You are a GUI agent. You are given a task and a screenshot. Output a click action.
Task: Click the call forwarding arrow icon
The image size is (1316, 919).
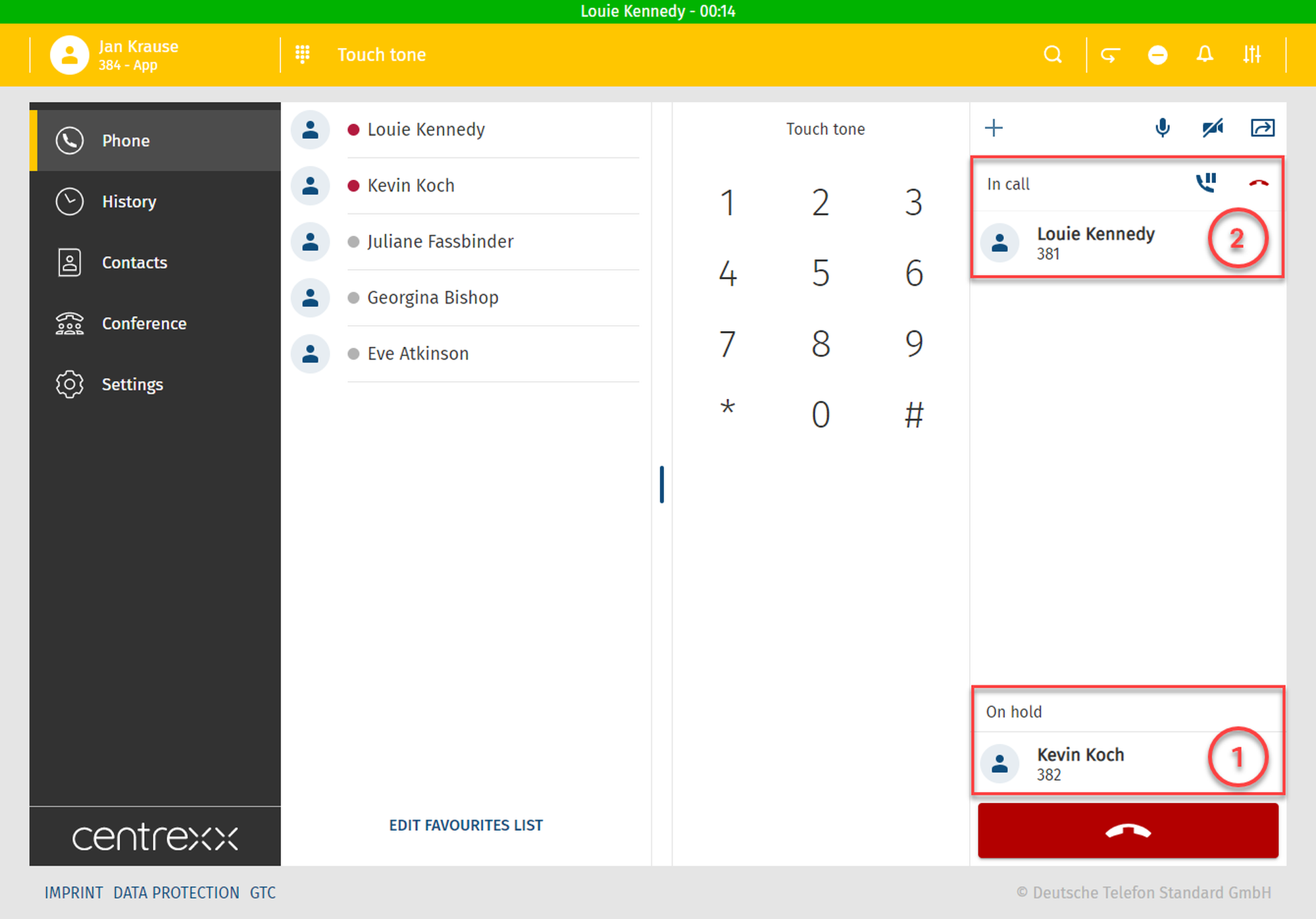tap(1110, 55)
